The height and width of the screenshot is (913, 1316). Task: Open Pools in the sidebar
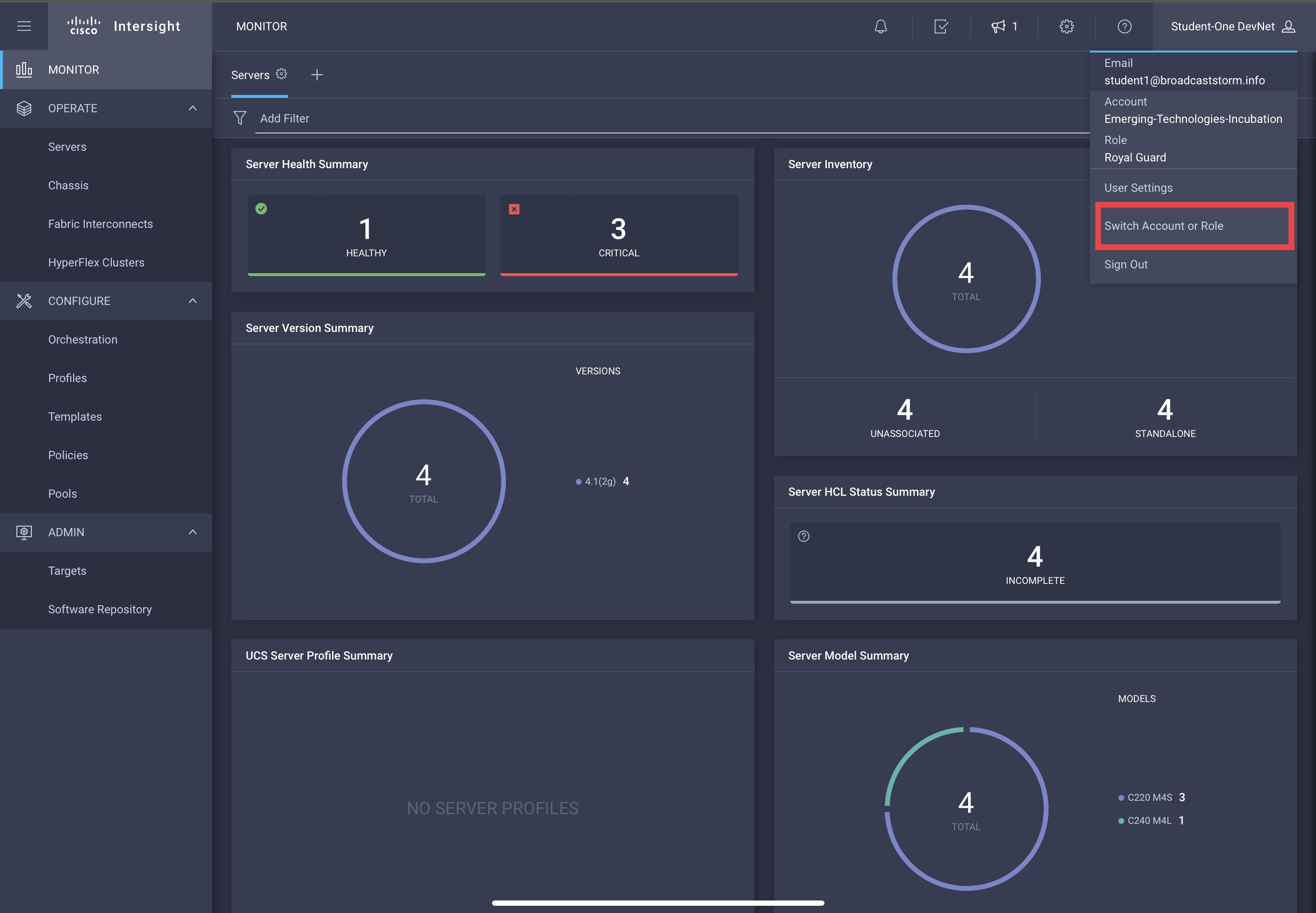(106, 494)
